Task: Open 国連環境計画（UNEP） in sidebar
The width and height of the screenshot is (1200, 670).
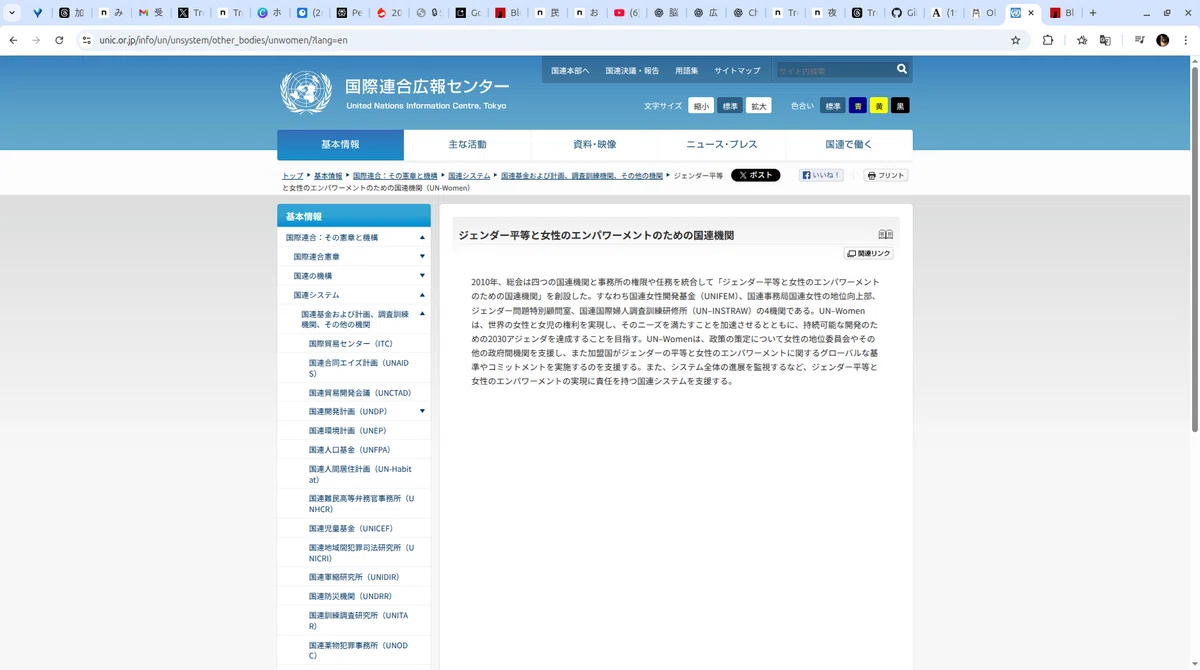Action: 347,431
